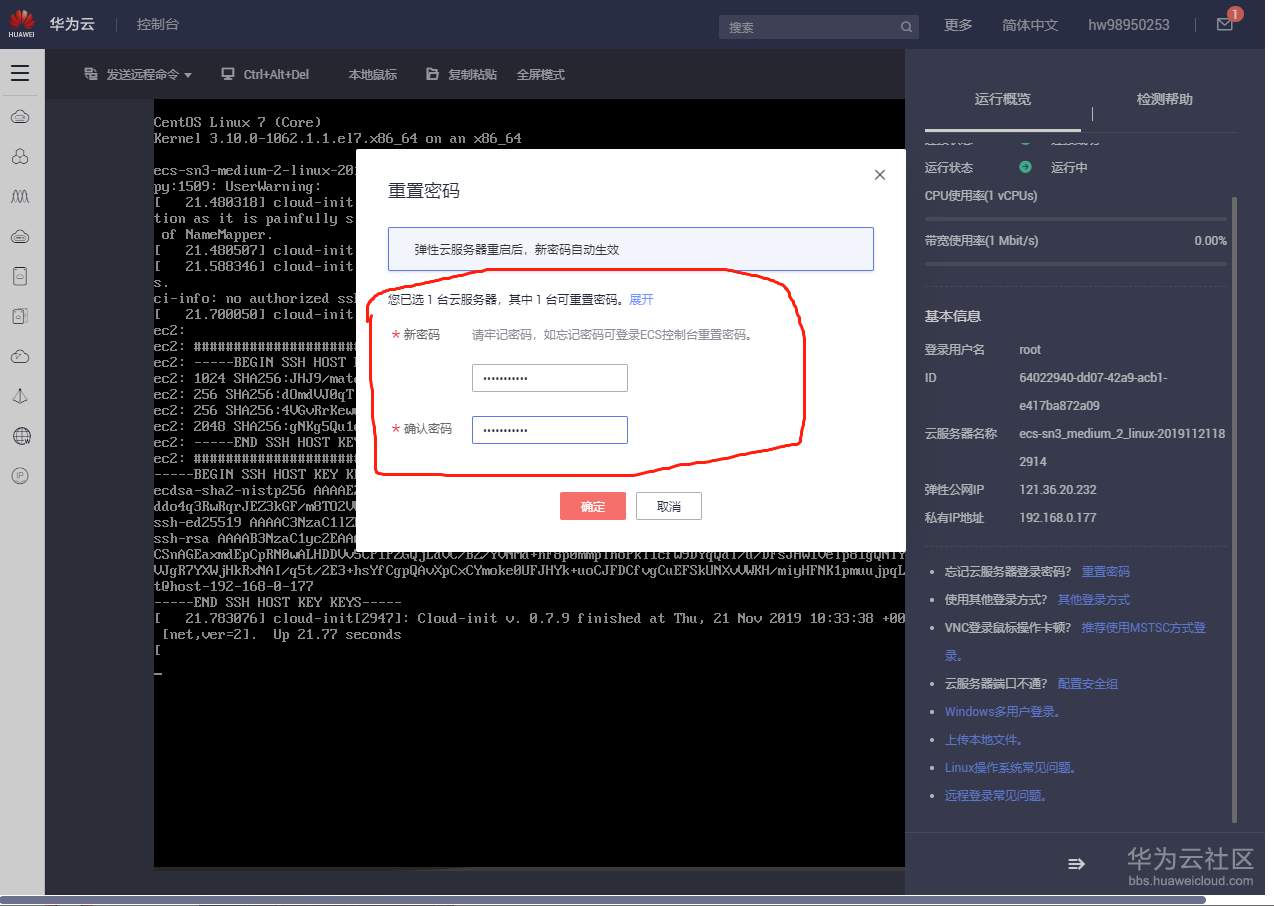
Task: Confirm the password reset
Action: point(593,506)
